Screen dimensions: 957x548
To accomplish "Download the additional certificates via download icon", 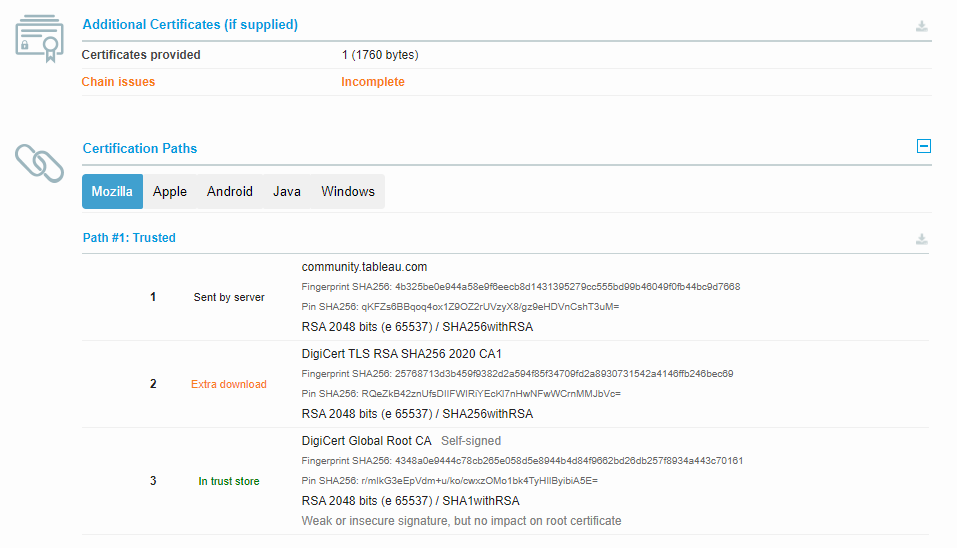I will [x=922, y=26].
